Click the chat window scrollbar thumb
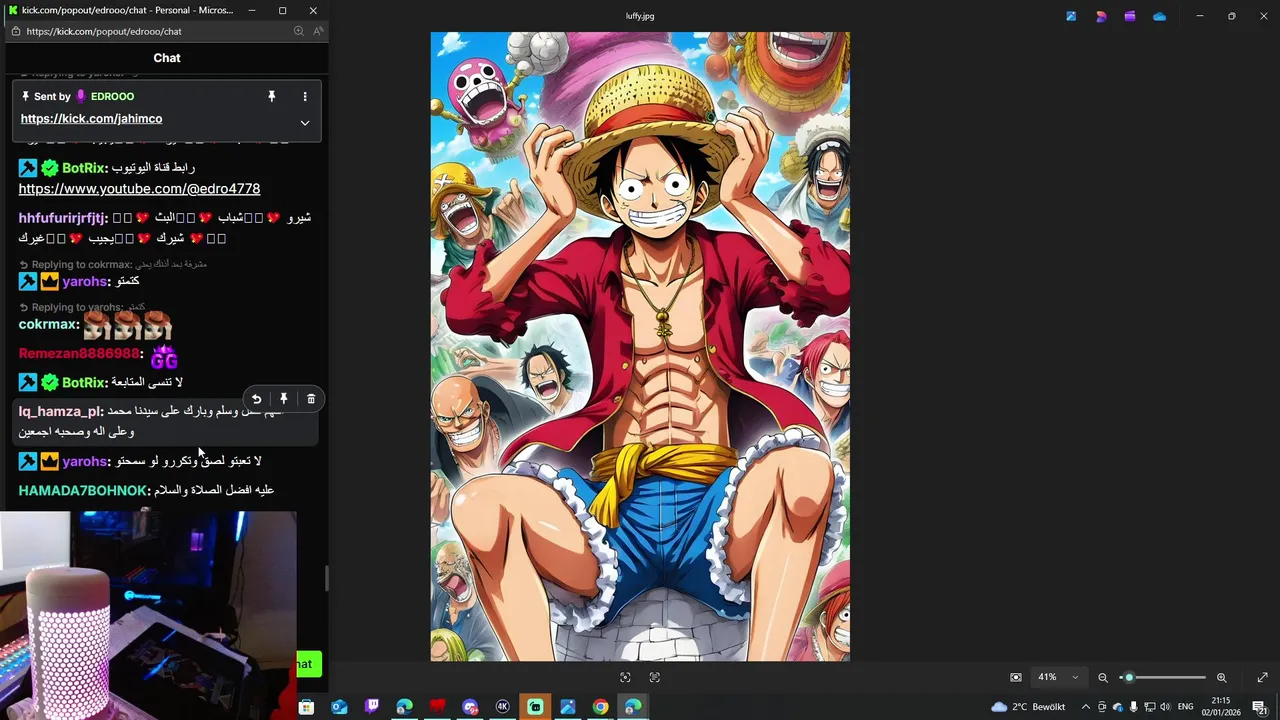 click(x=325, y=578)
